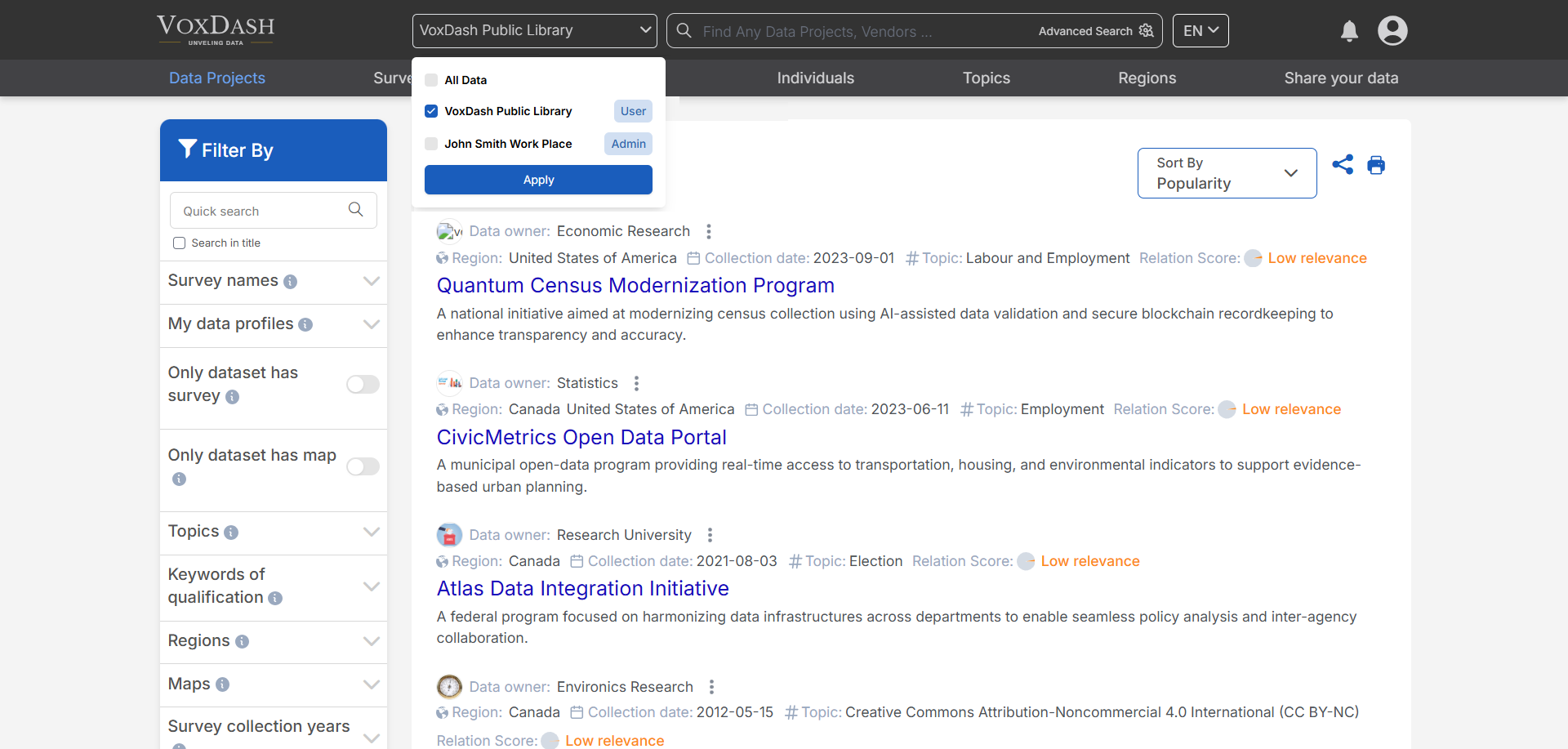The image size is (1568, 749).
Task: Click Low relevance score on Quantum Census
Action: [1316, 258]
